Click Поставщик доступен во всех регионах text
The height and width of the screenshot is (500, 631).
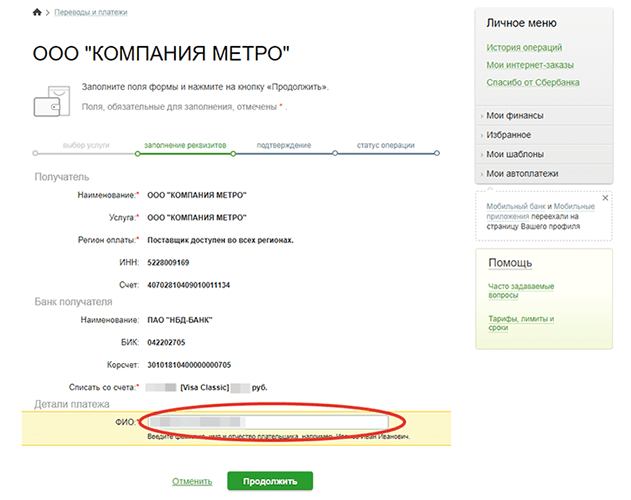pos(220,240)
